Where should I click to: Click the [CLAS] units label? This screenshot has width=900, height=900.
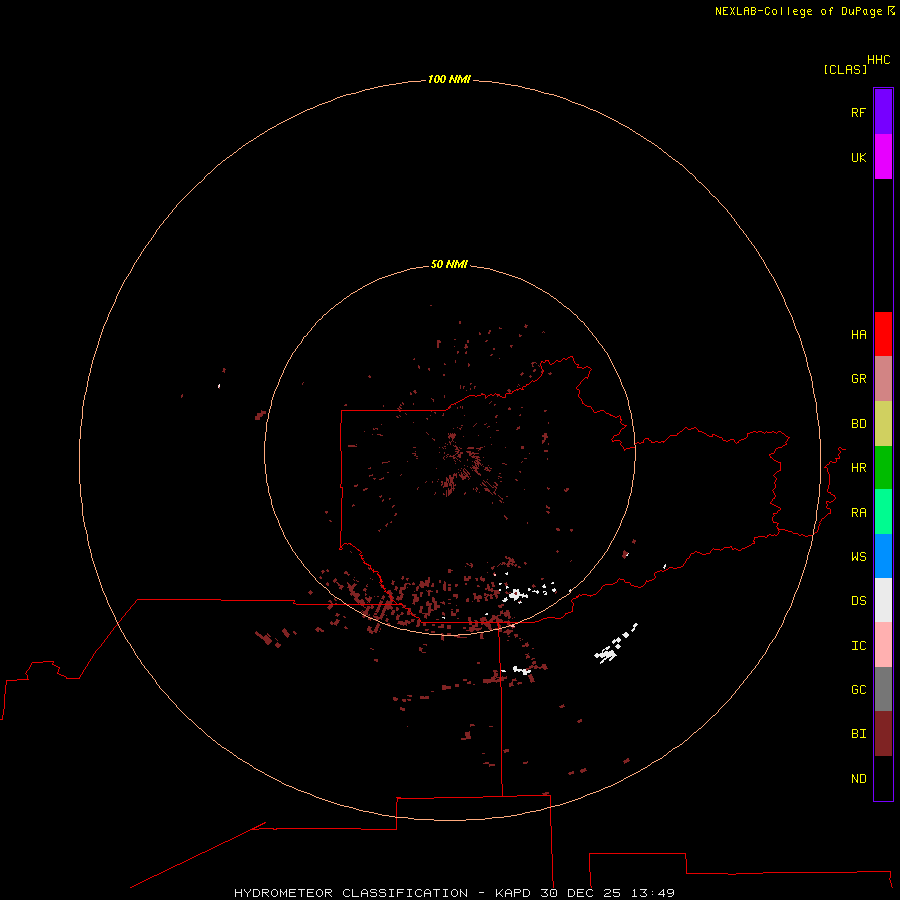click(x=845, y=69)
